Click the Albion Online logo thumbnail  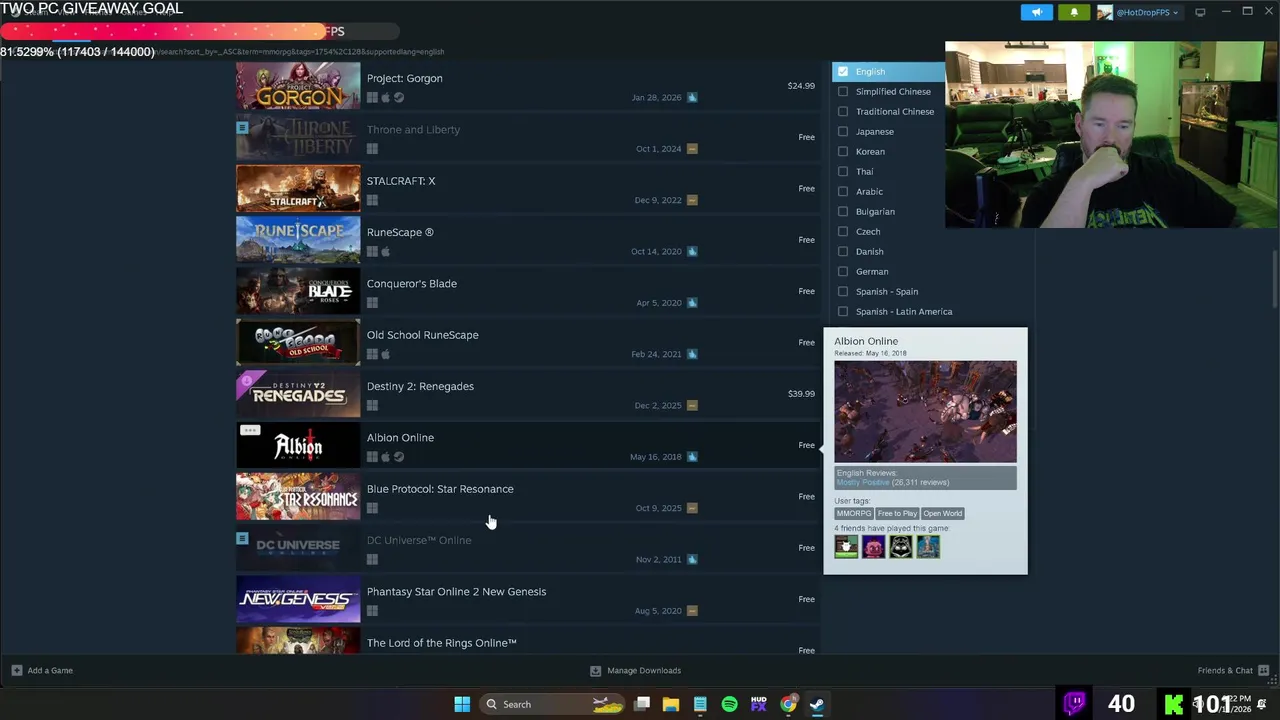298,445
